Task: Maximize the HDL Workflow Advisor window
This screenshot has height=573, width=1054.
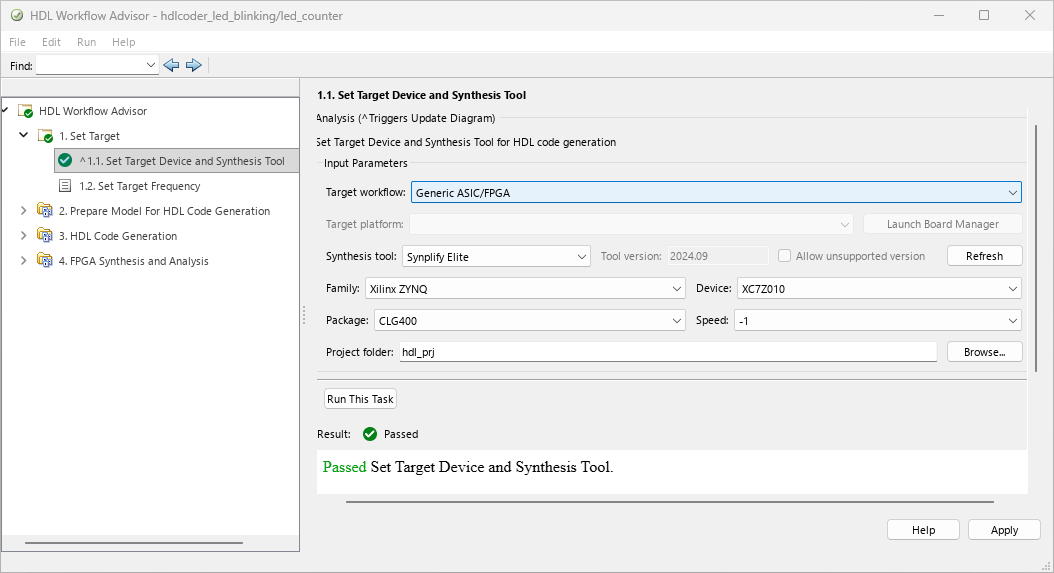Action: click(x=984, y=15)
